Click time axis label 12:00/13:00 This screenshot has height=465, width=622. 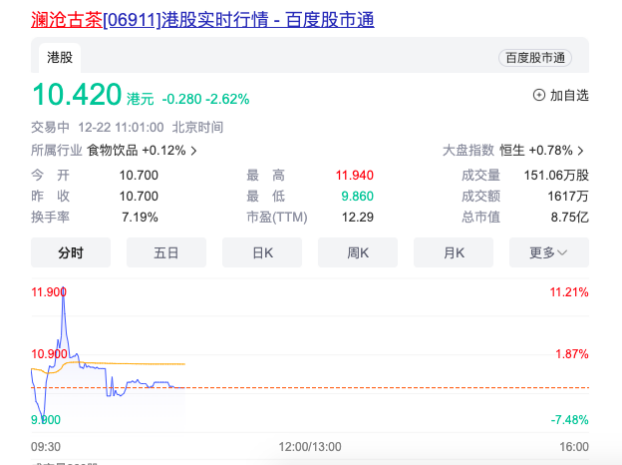tap(310, 447)
